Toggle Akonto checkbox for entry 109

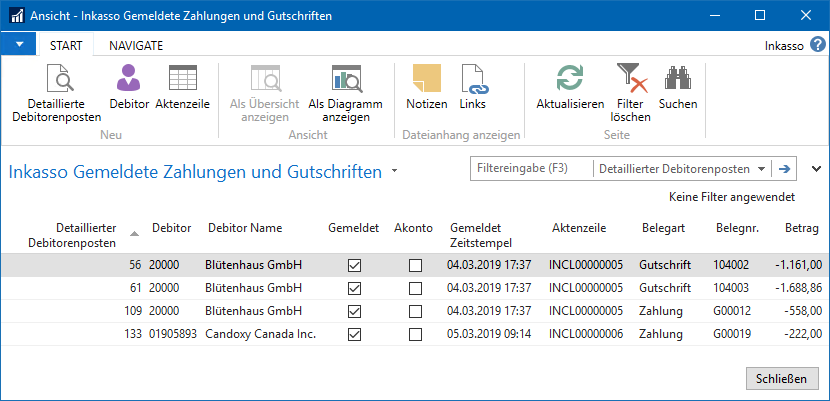pyautogui.click(x=416, y=312)
